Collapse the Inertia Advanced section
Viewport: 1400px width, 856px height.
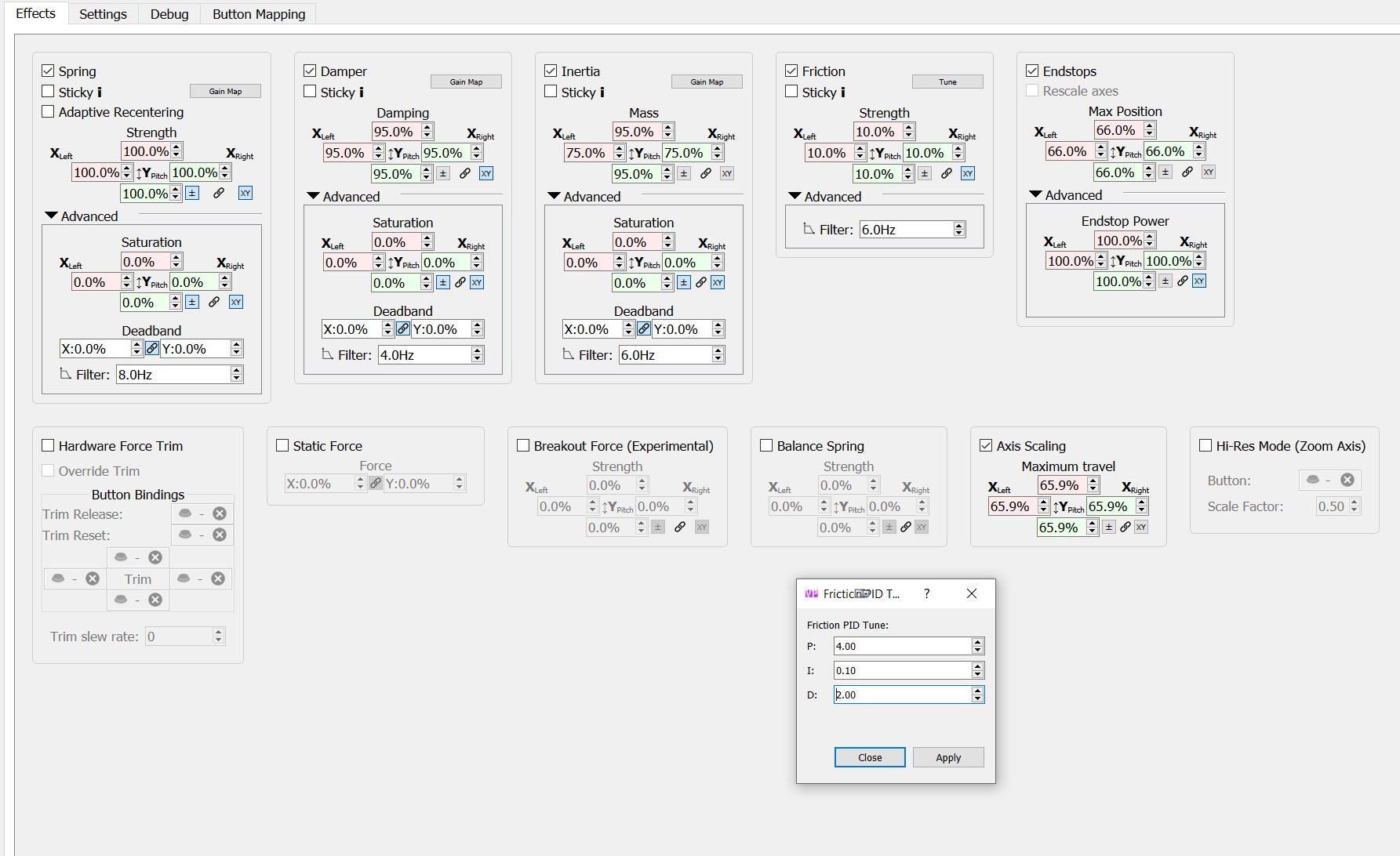(x=555, y=196)
